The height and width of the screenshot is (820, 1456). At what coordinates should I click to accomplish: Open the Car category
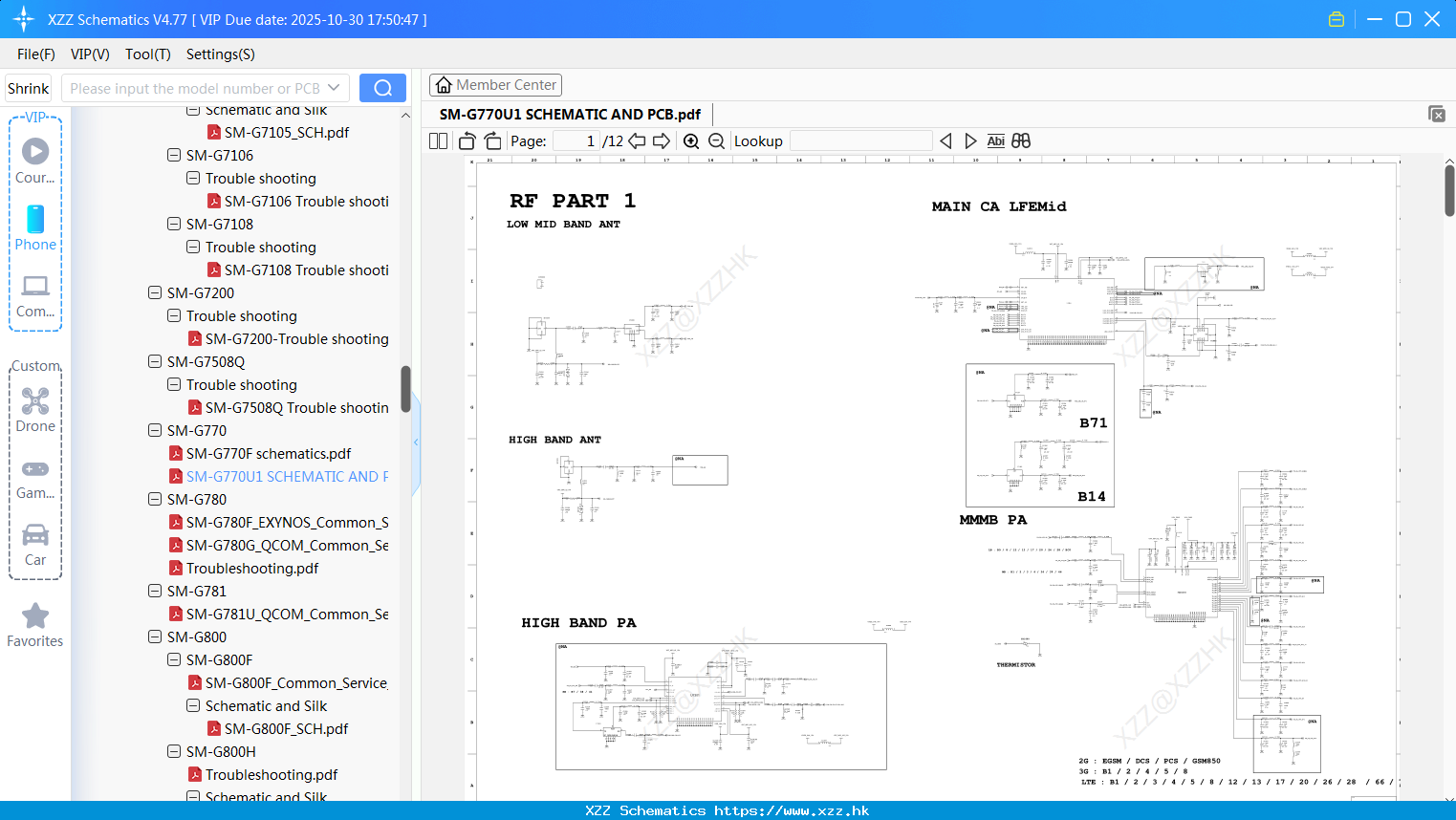coord(35,545)
